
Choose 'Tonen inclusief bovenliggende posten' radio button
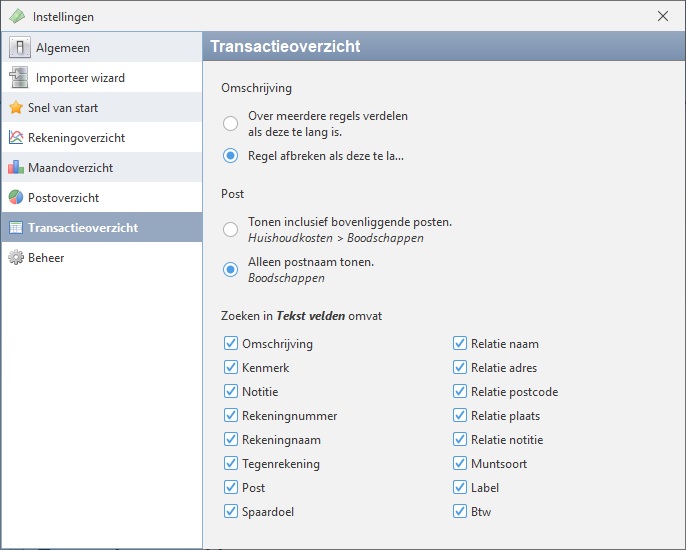231,230
